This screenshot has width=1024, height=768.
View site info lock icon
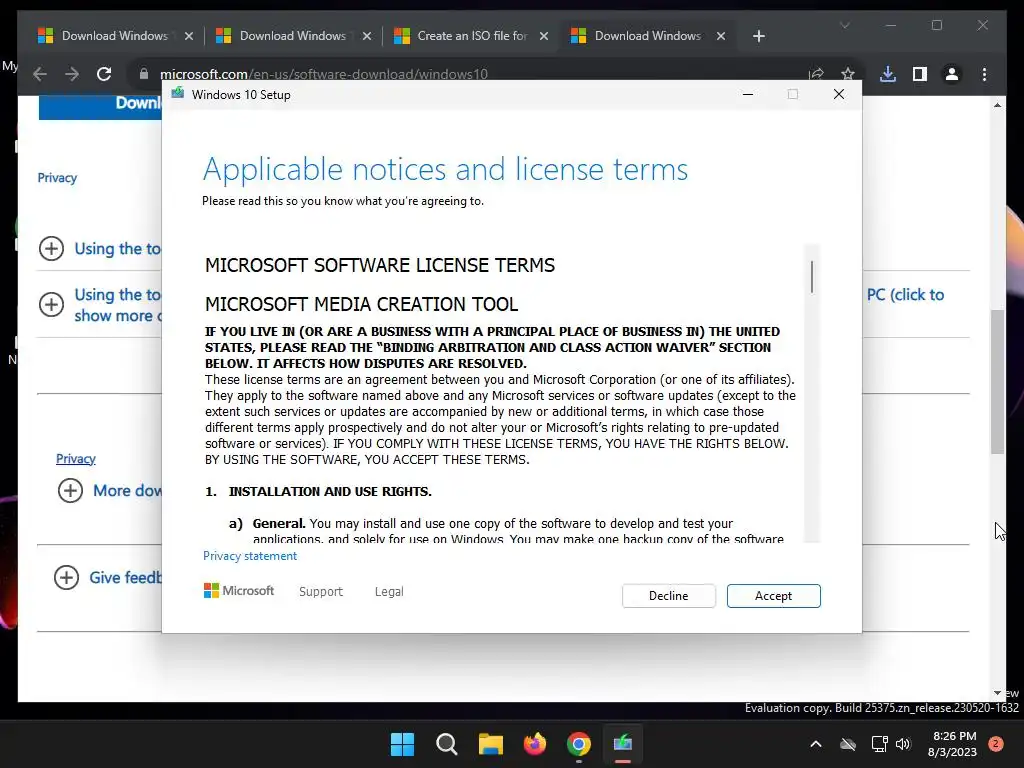pos(144,74)
